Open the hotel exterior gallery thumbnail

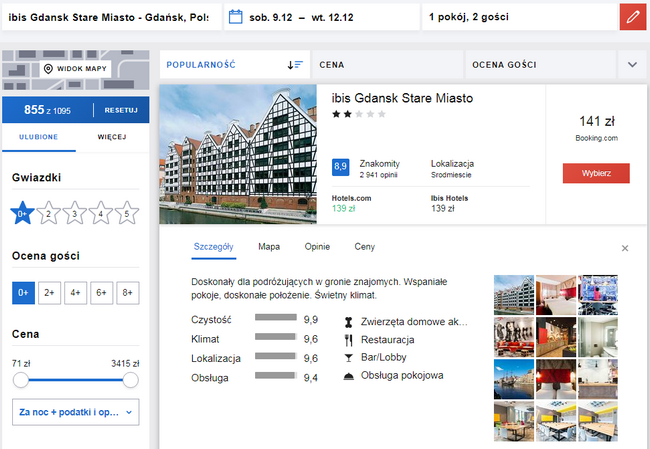point(514,295)
